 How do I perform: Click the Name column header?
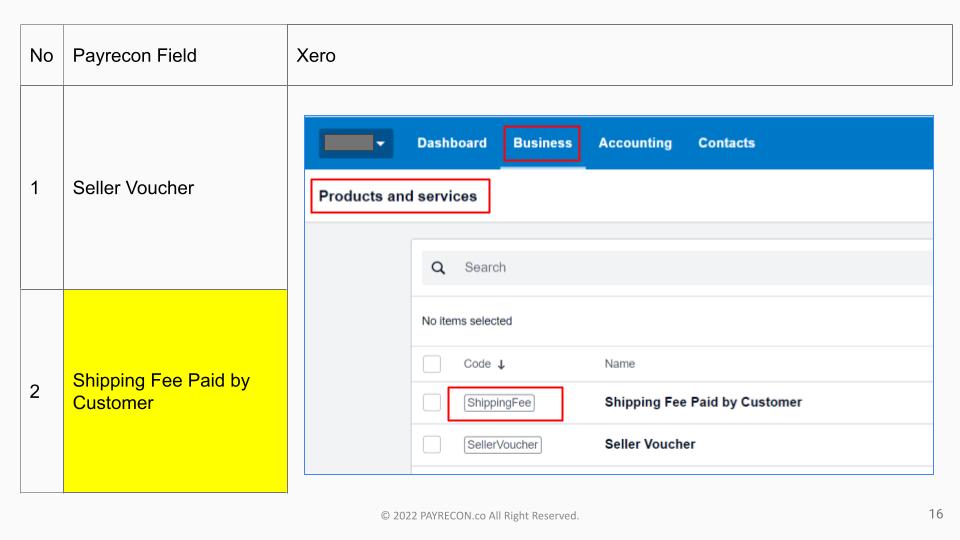[x=620, y=364]
